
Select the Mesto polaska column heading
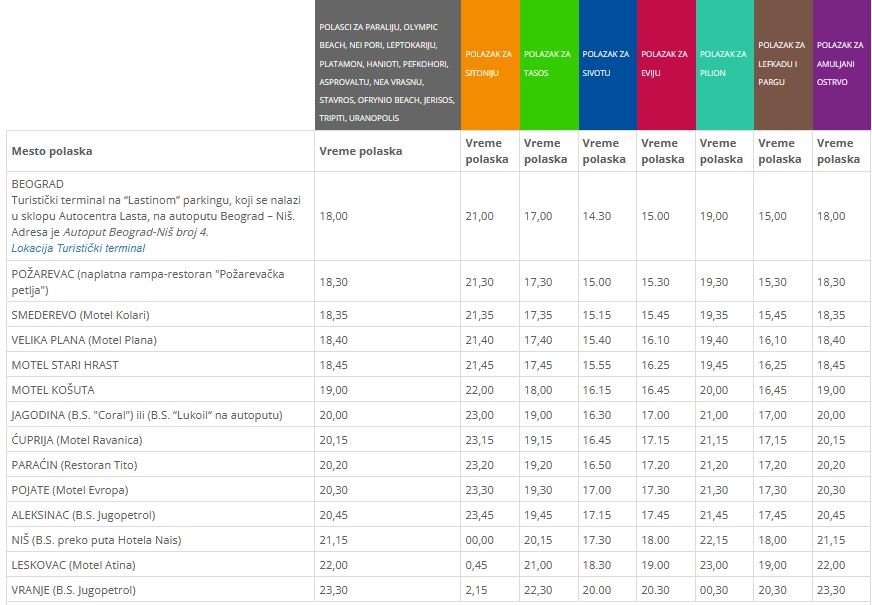click(52, 151)
